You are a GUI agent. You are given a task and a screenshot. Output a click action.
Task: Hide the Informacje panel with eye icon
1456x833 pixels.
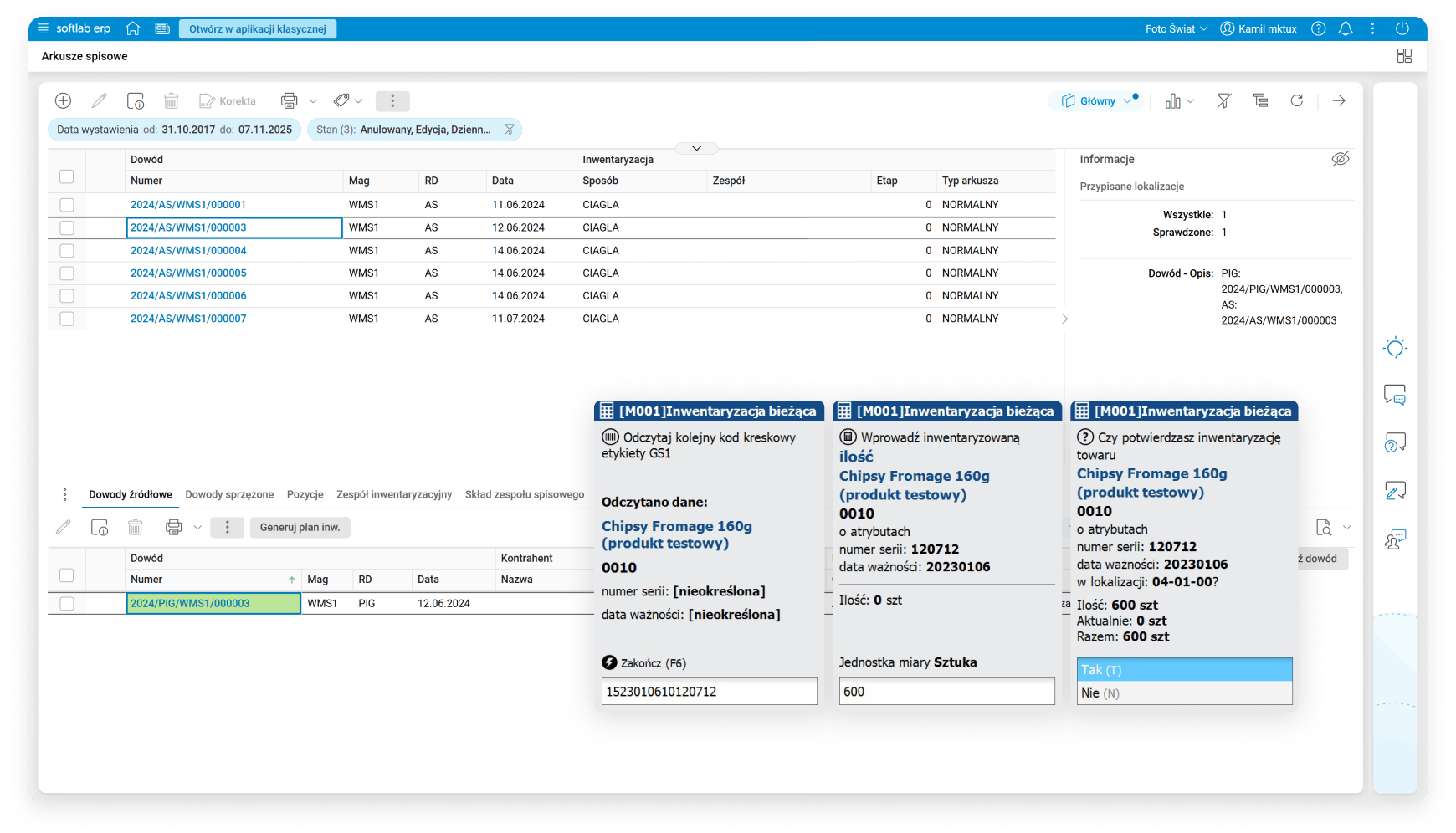1340,159
